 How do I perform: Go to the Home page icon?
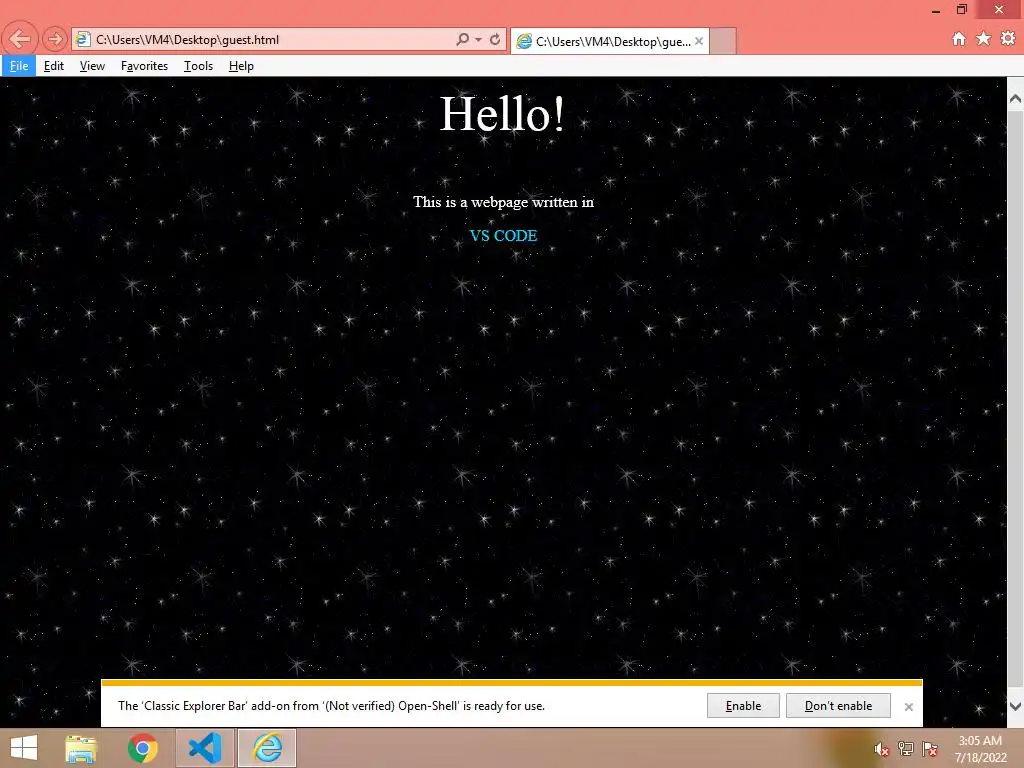[x=959, y=39]
